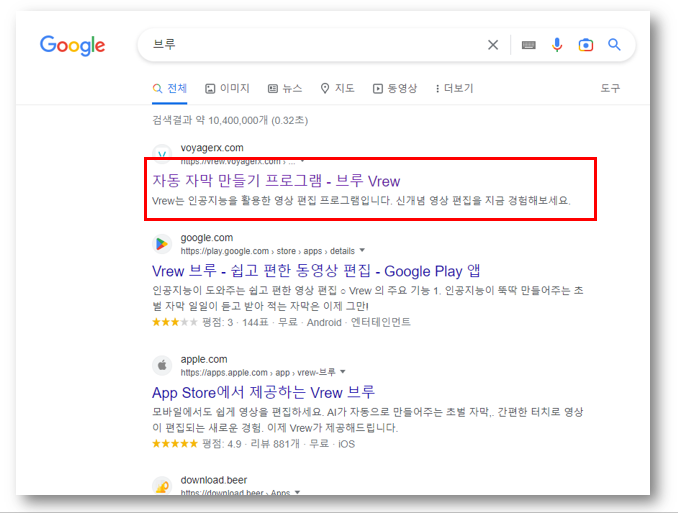Expand voyagerx result options arrow
This screenshot has height=513, width=678.
302,161
